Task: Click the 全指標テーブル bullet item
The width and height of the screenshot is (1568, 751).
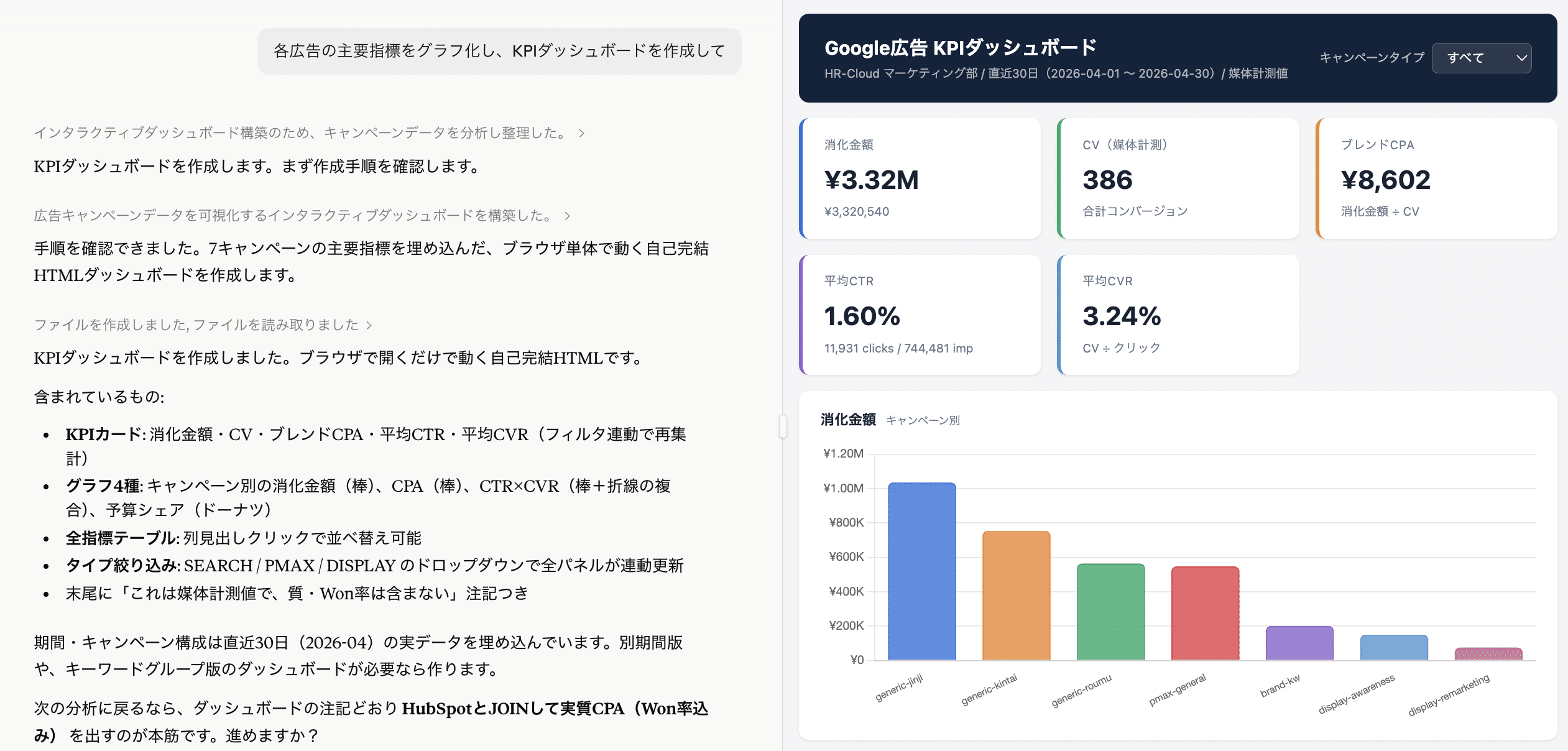Action: point(244,538)
